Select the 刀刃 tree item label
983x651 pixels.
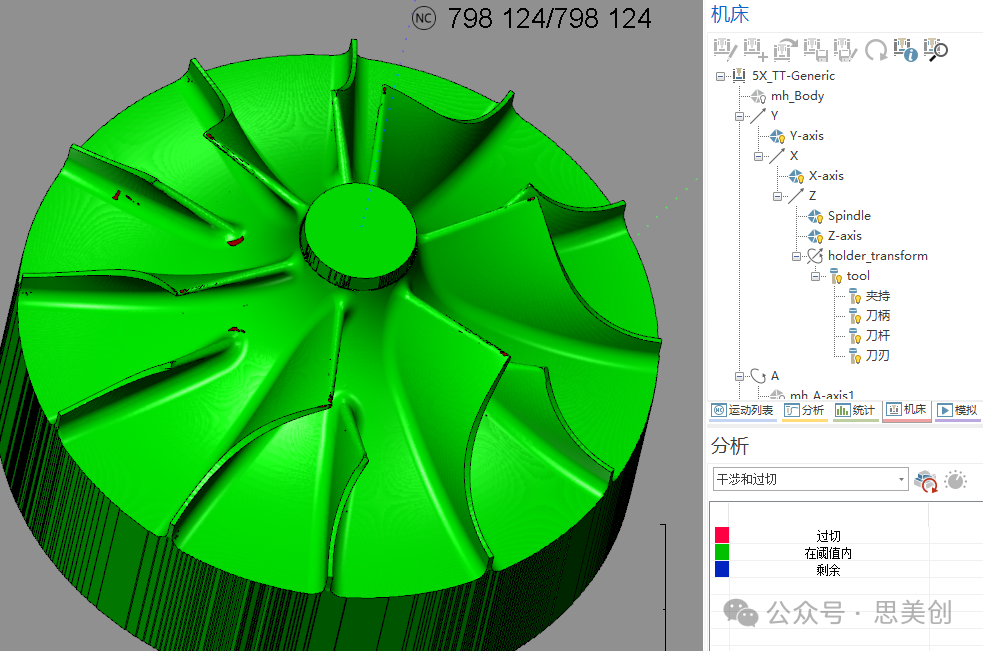coord(878,356)
